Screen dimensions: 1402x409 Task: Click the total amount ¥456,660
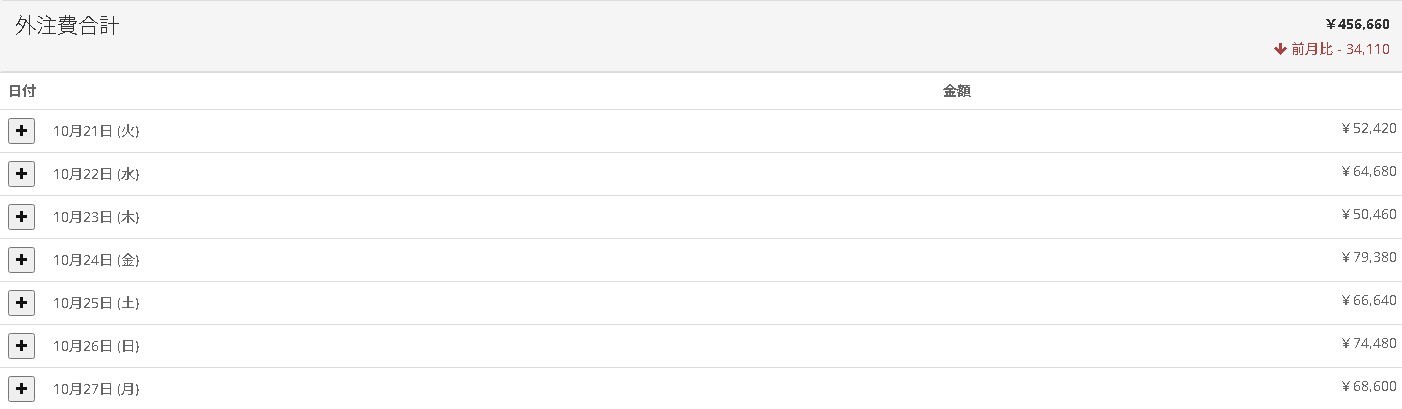1357,25
